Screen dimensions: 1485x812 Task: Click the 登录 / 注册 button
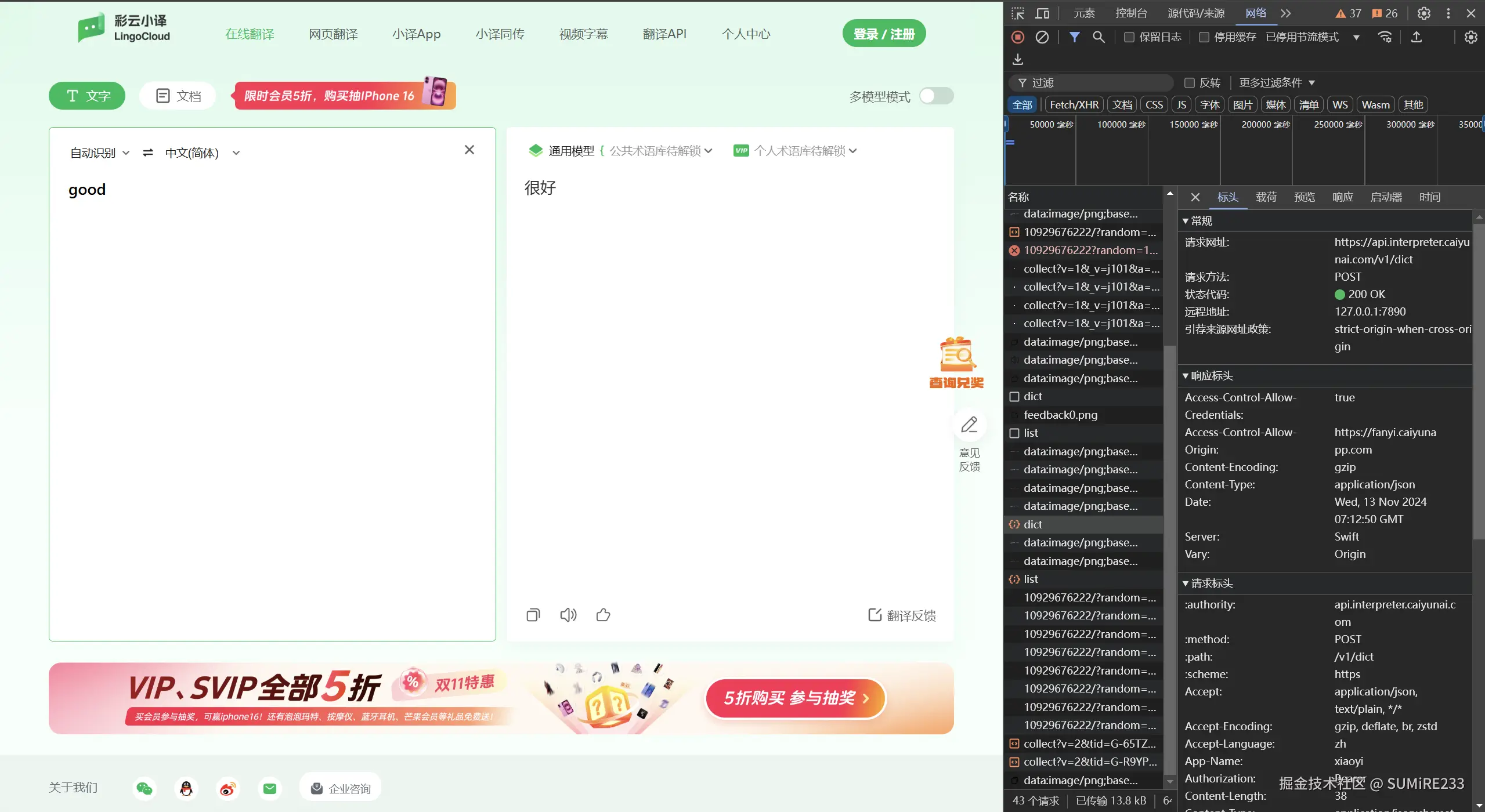click(883, 34)
